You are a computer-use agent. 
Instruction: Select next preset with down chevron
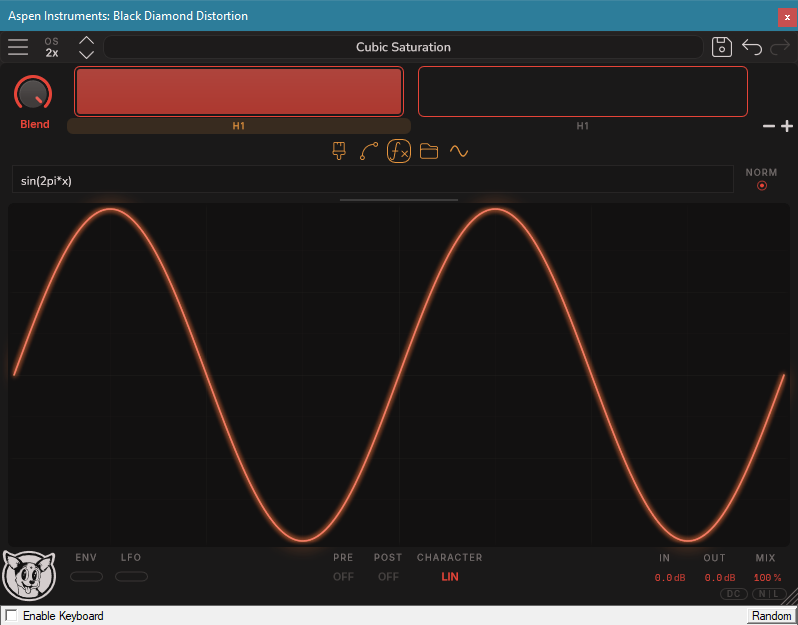point(87,54)
